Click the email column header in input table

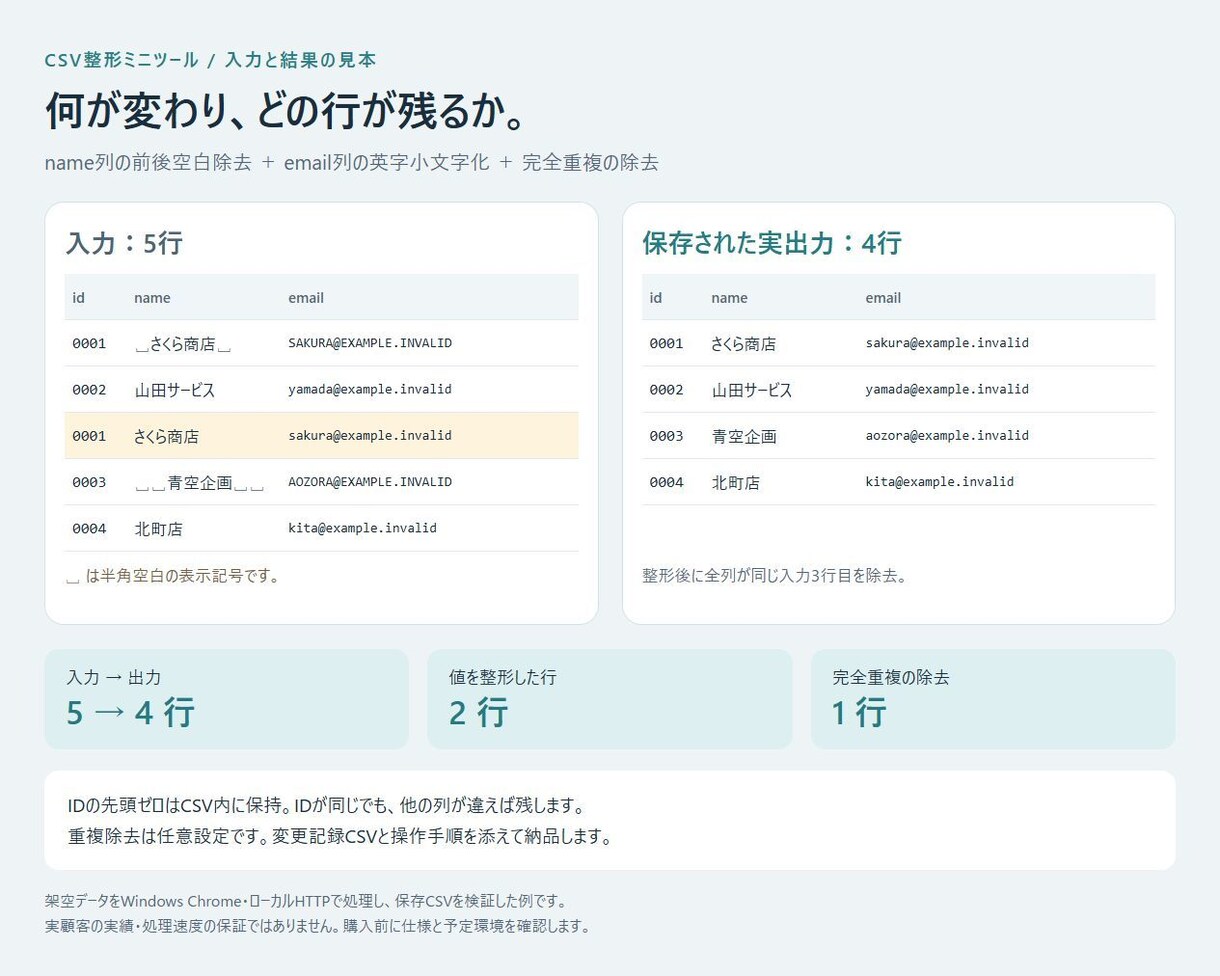[x=306, y=297]
